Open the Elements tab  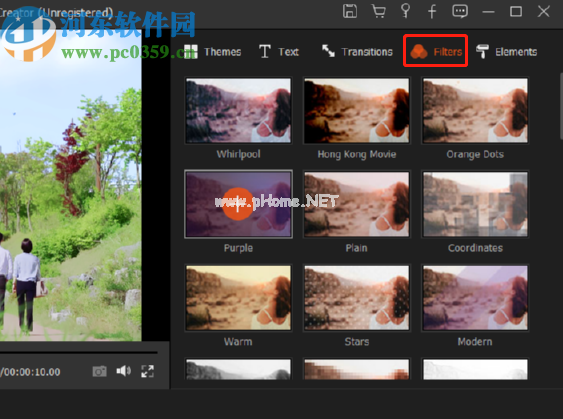tap(507, 52)
